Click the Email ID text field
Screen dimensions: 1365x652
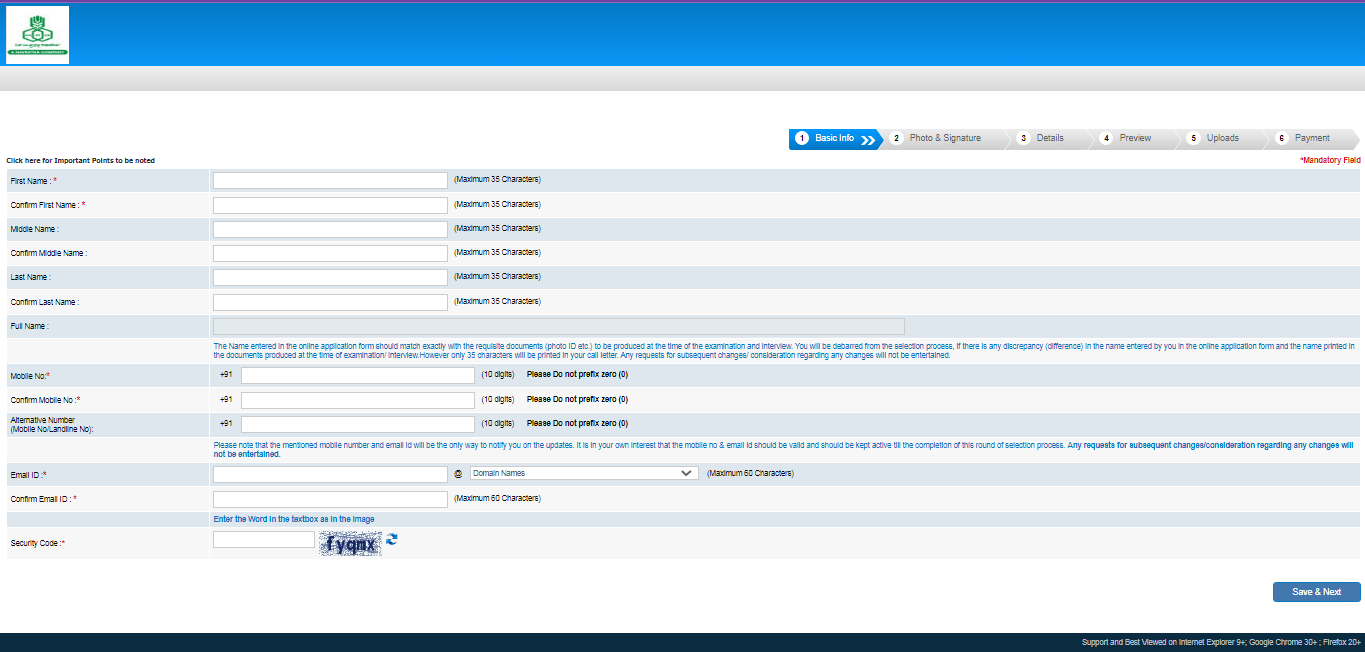330,474
